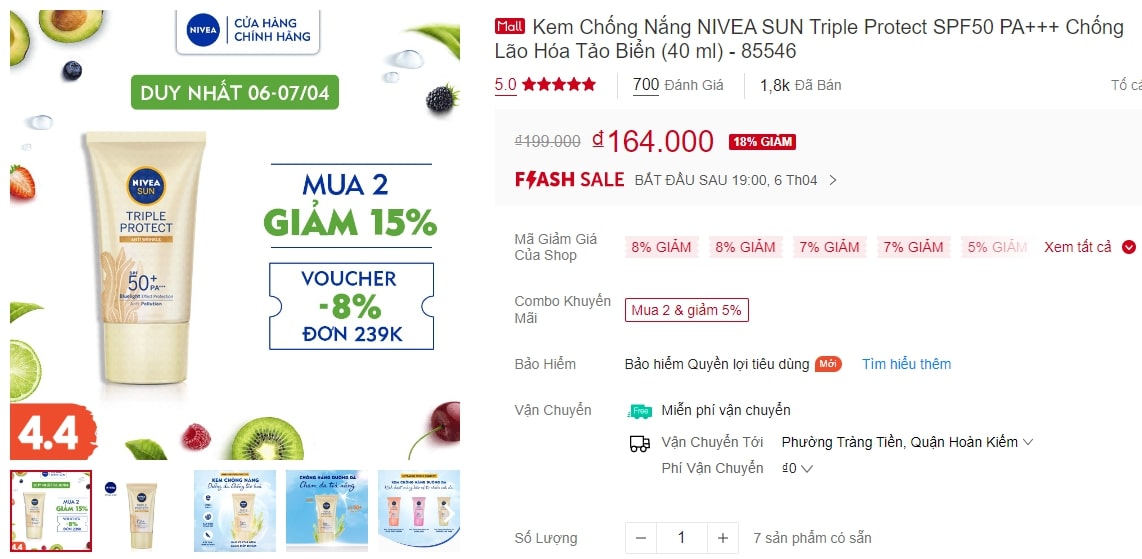Image resolution: width=1142 pixels, height=559 pixels.
Task: Click the Flash Sale logo
Action: point(570,180)
